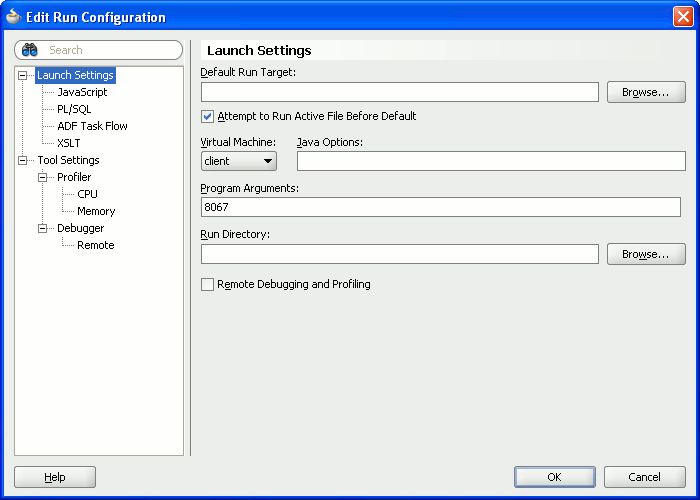The height and width of the screenshot is (500, 700).
Task: Open Memory profiler settings
Action: (96, 211)
